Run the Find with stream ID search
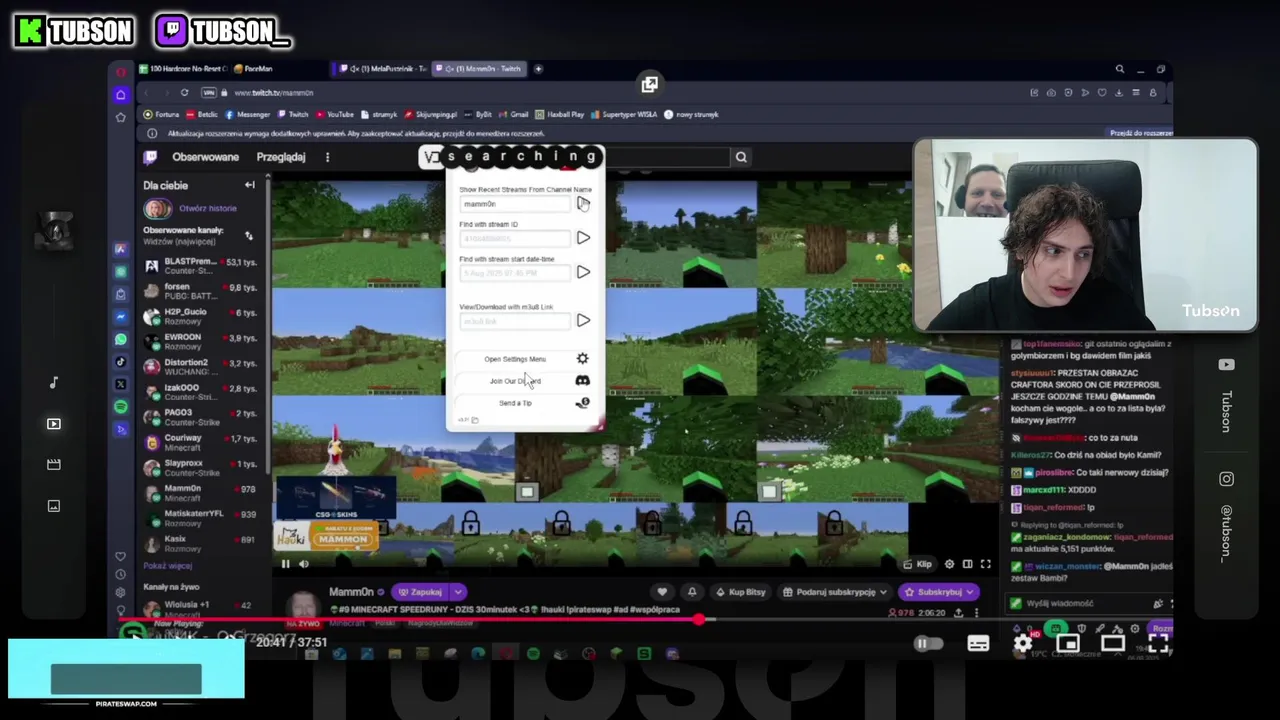This screenshot has width=1280, height=720. point(583,238)
